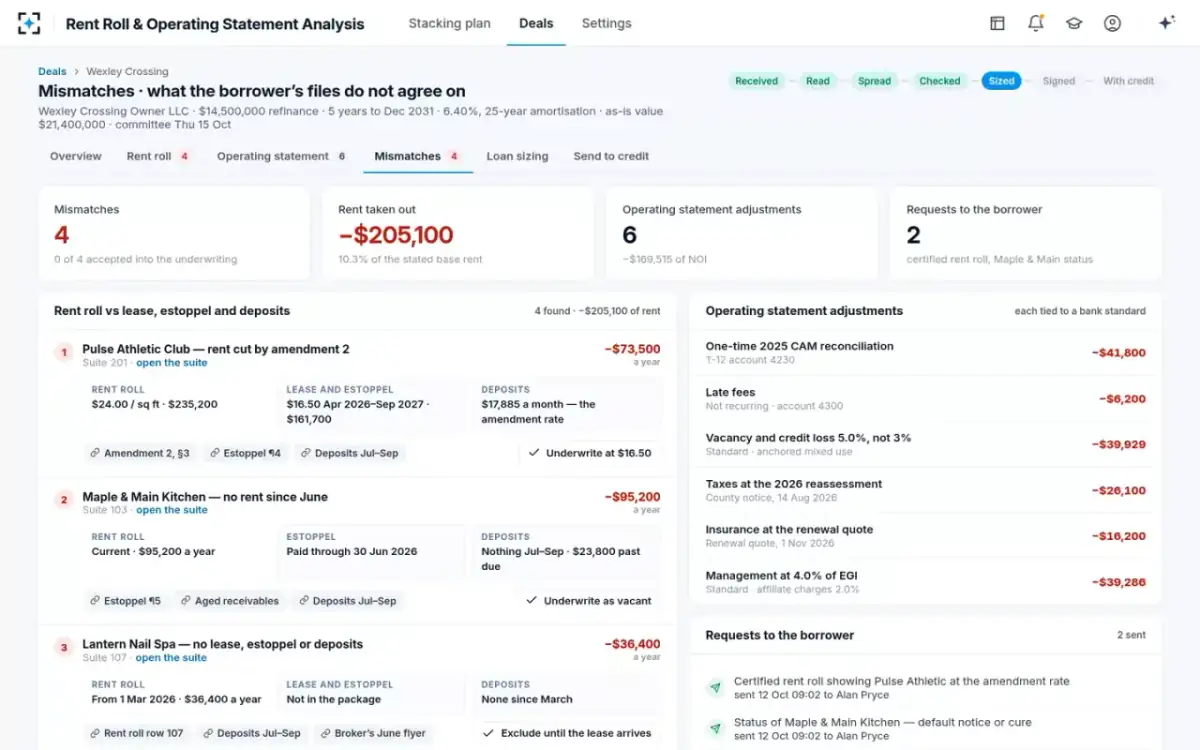Accept Underwrite as vacant
The height and width of the screenshot is (750, 1200).
pyautogui.click(x=588, y=601)
